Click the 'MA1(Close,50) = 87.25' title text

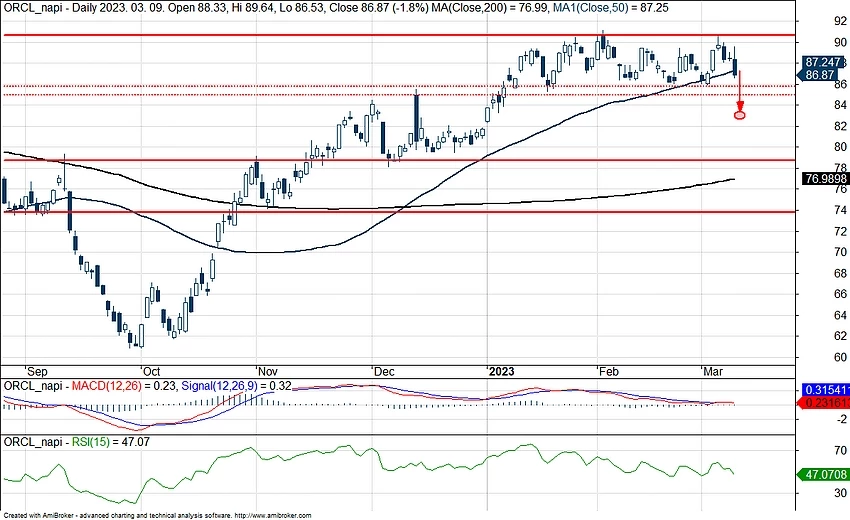point(610,8)
